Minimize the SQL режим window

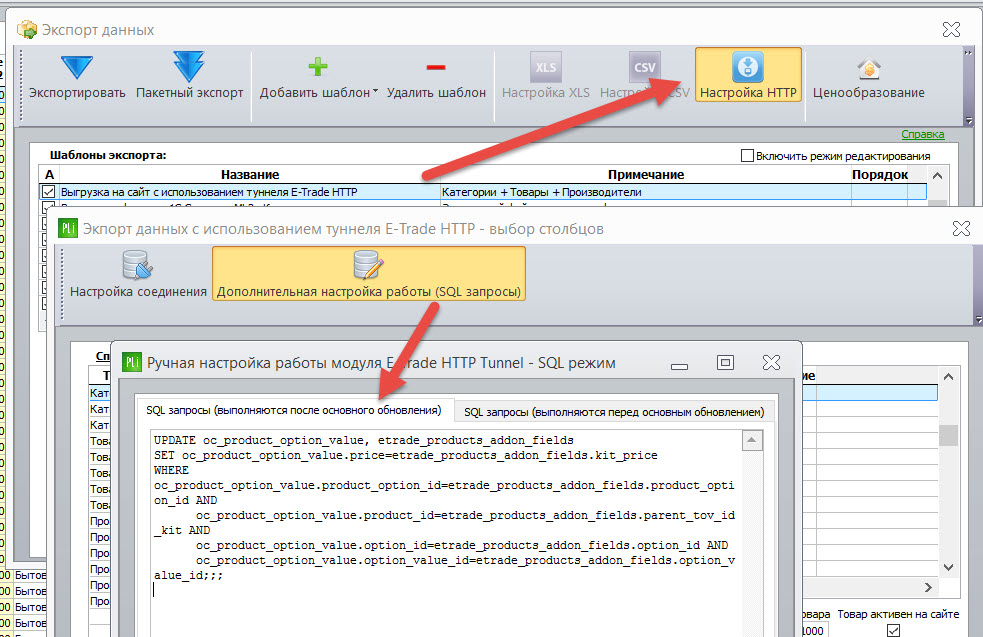pyautogui.click(x=679, y=366)
